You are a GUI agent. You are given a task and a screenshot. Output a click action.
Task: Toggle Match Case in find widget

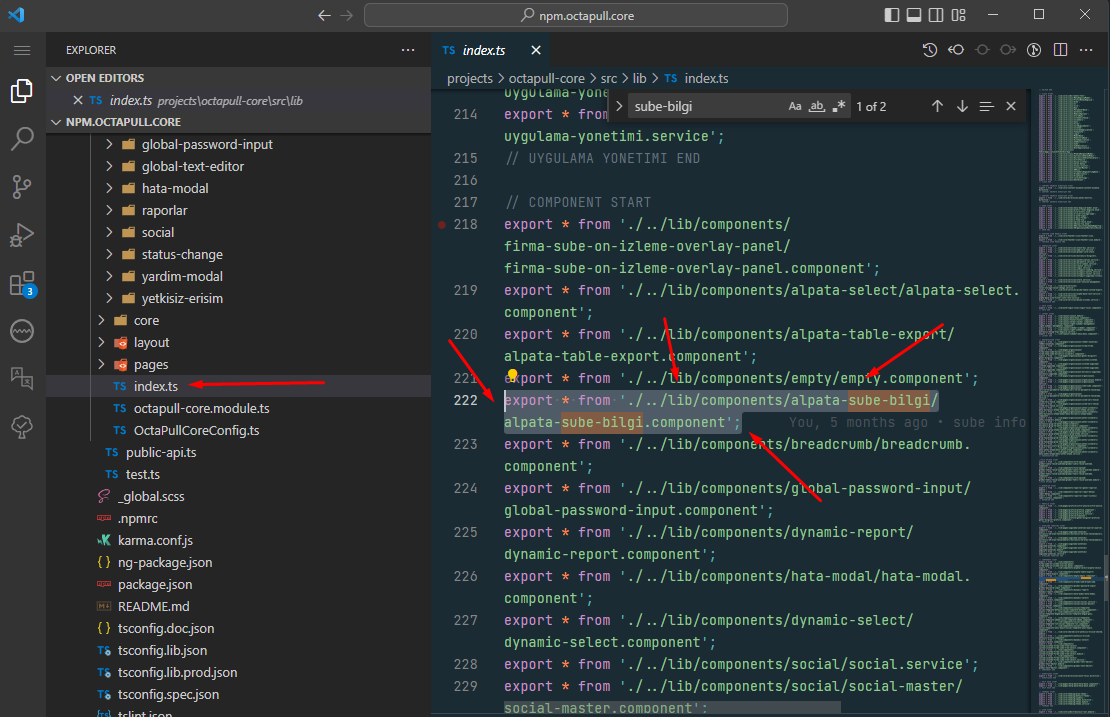pyautogui.click(x=795, y=106)
